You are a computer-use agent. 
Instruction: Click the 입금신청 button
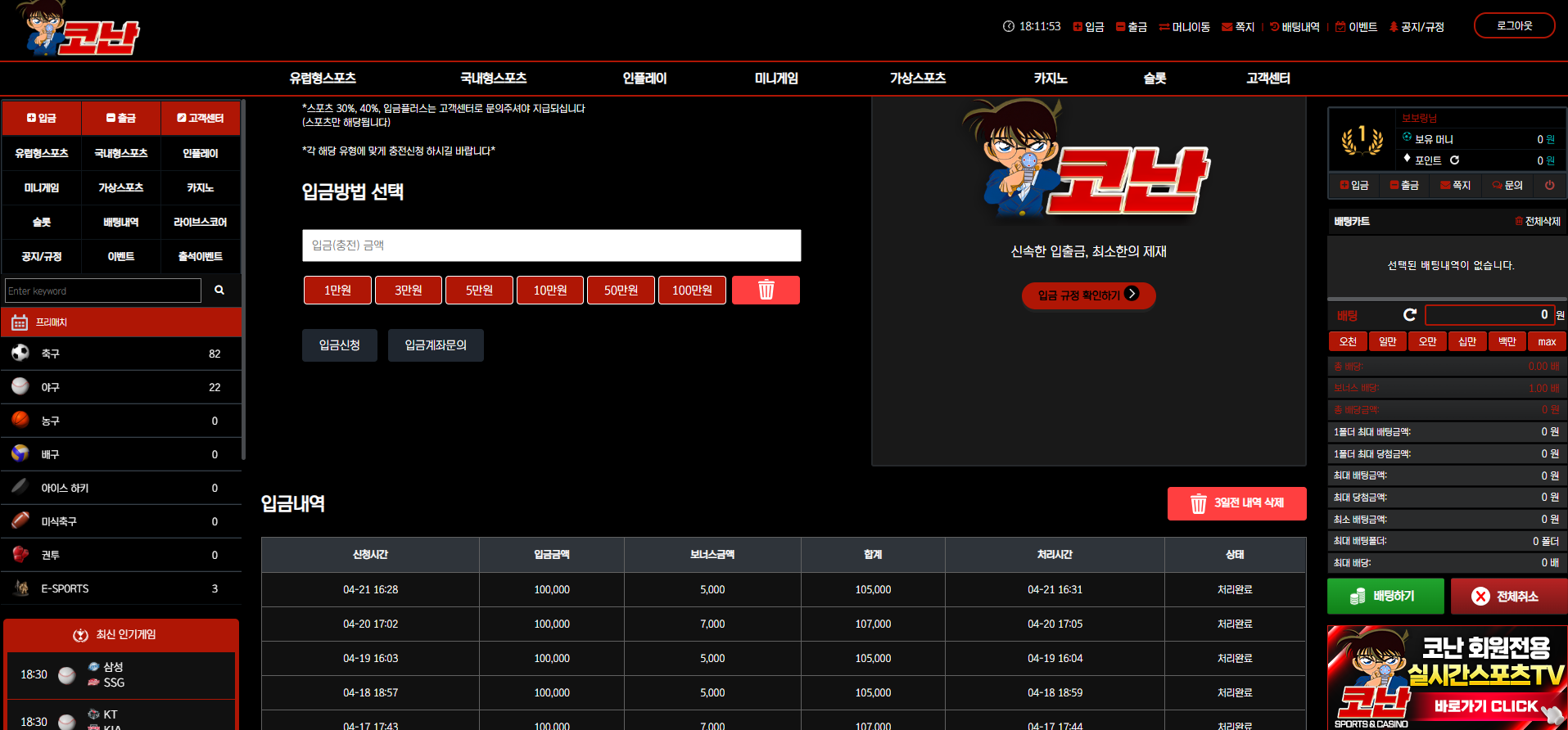pyautogui.click(x=340, y=345)
